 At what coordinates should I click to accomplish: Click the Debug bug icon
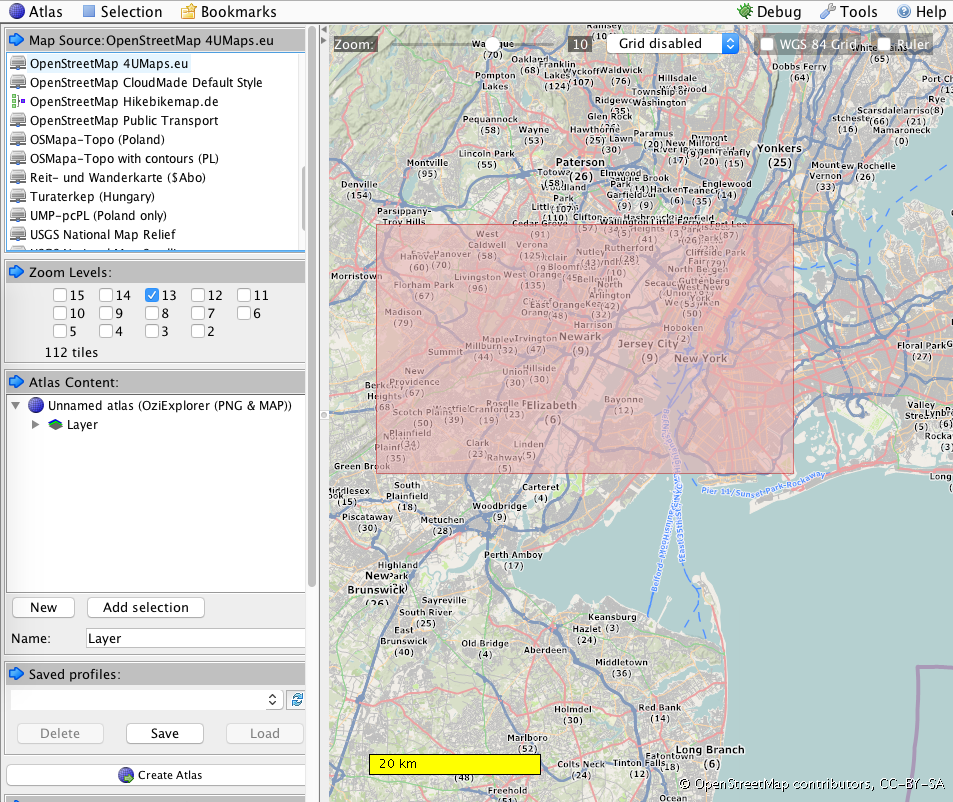click(x=745, y=11)
